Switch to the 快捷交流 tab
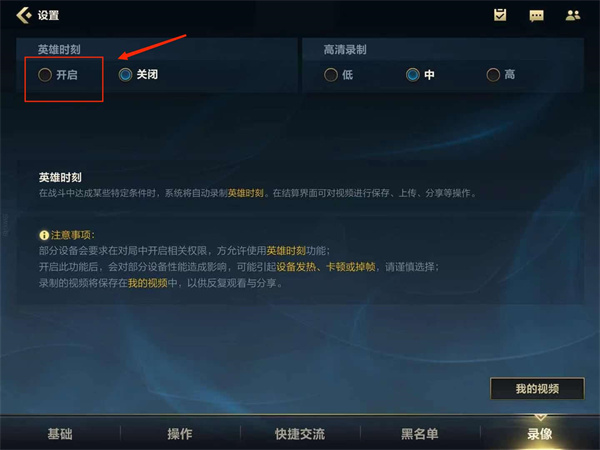The image size is (600, 450). click(x=300, y=434)
